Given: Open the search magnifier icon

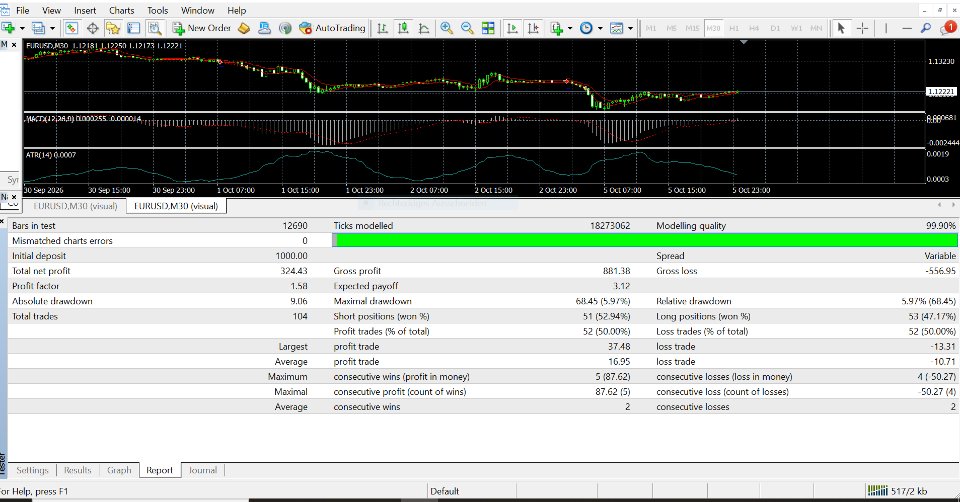Looking at the screenshot, I should pyautogui.click(x=926, y=28).
